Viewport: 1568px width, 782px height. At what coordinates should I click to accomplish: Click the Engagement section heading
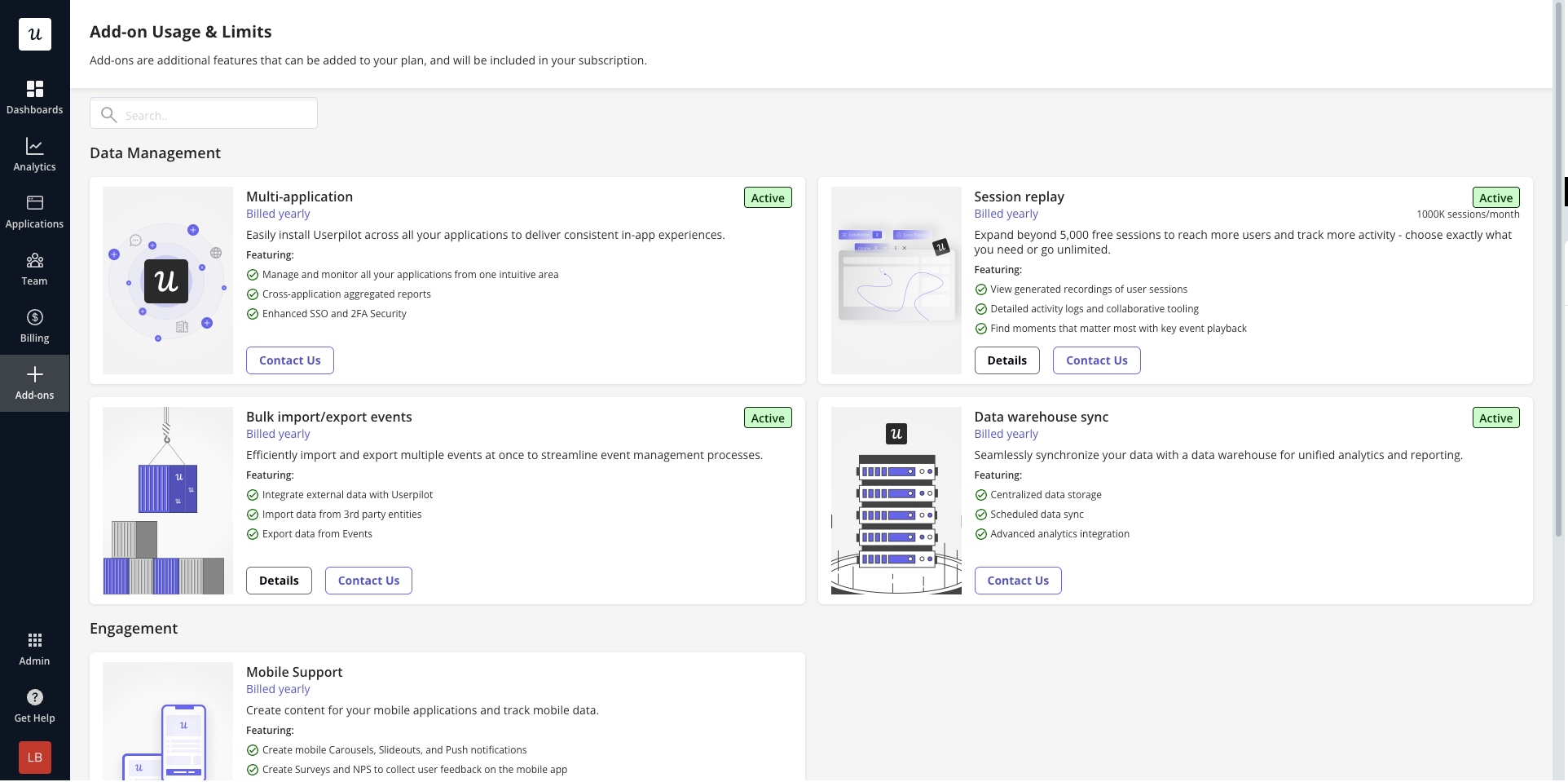(134, 629)
